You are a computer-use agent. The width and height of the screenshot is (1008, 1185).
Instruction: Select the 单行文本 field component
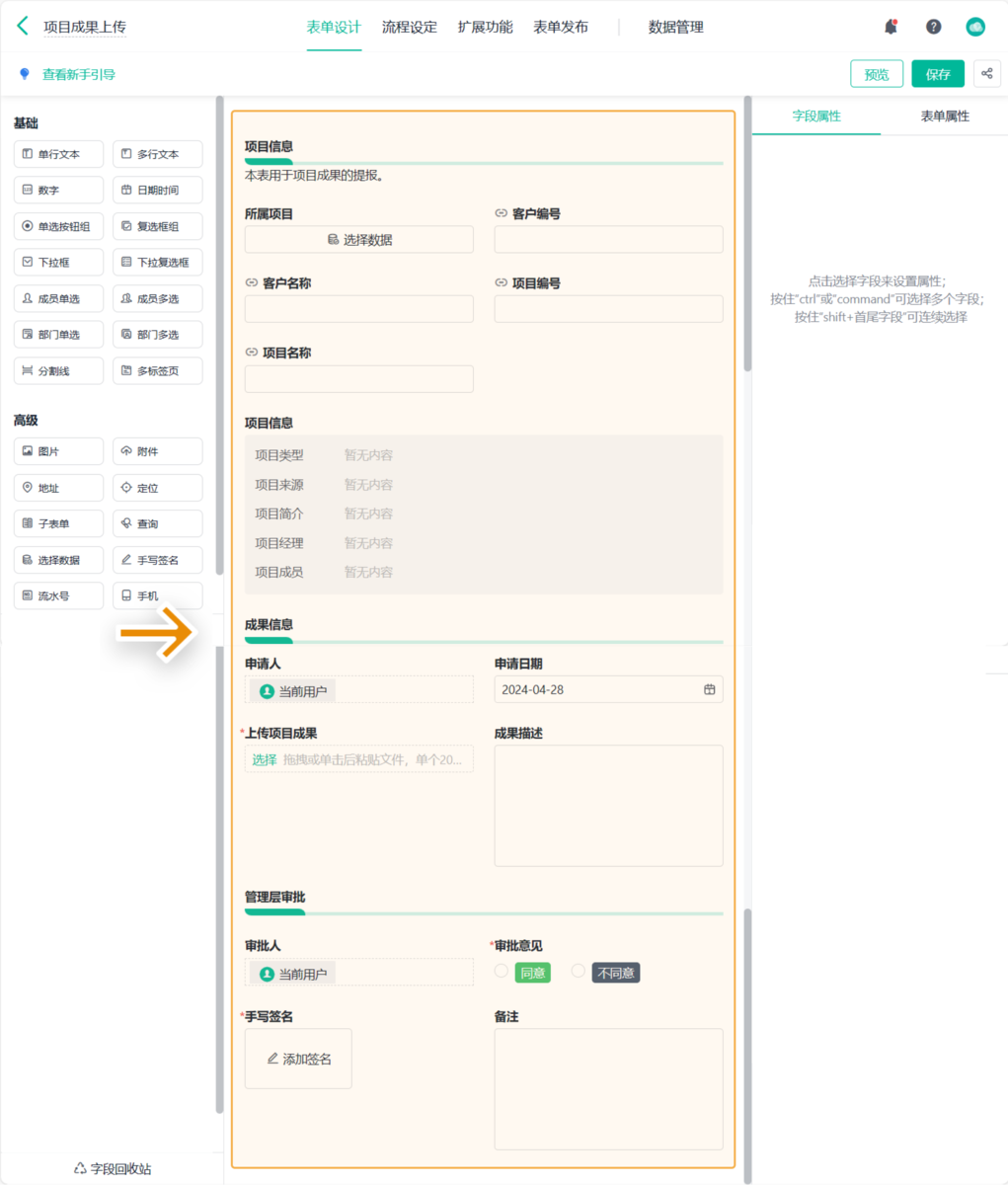[x=58, y=153]
